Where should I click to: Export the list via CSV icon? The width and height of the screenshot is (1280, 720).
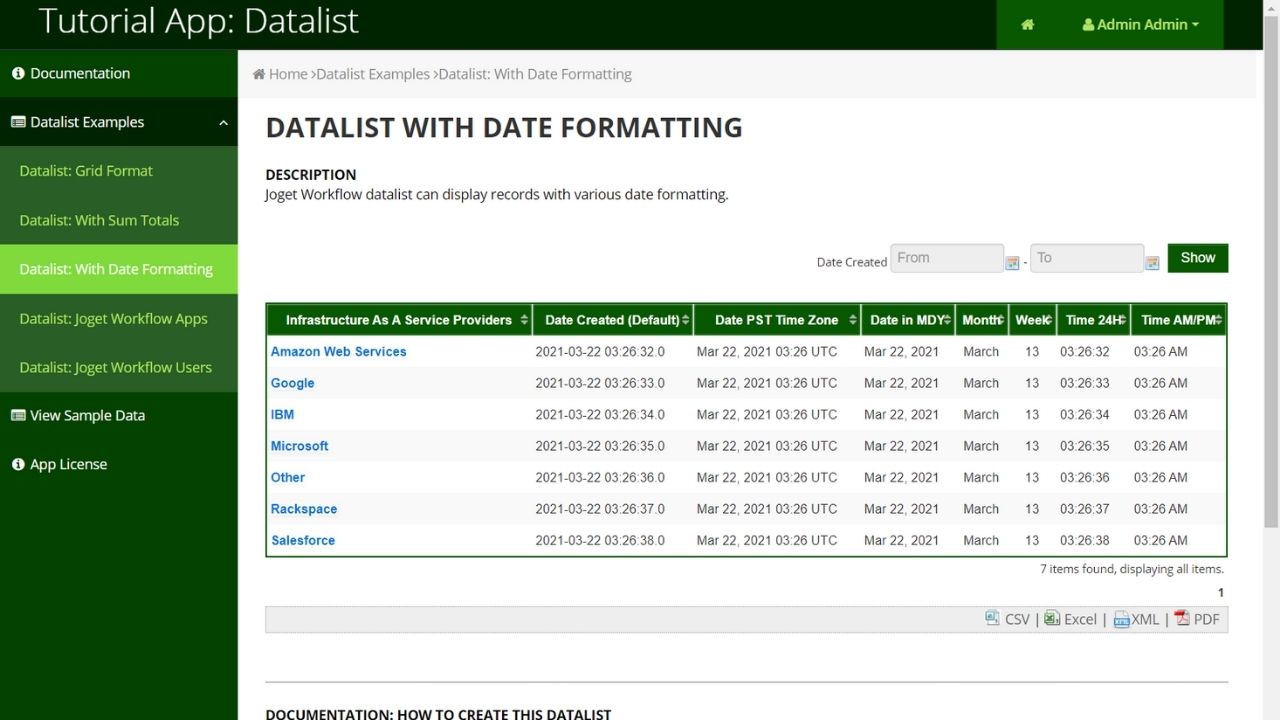(x=992, y=619)
